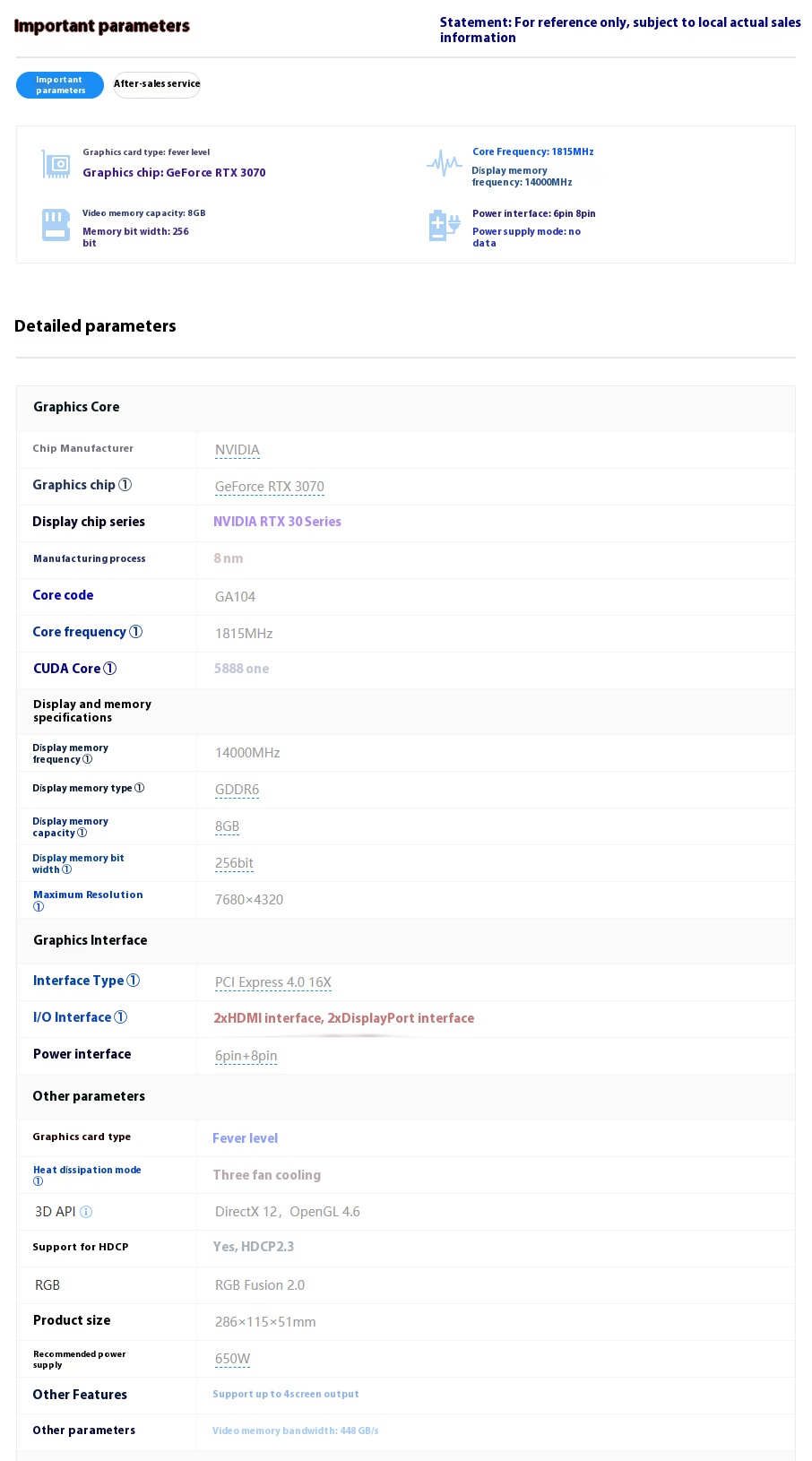The width and height of the screenshot is (812, 1461).
Task: Click the info icon under Heat dissipation mode
Action: click(x=39, y=1181)
